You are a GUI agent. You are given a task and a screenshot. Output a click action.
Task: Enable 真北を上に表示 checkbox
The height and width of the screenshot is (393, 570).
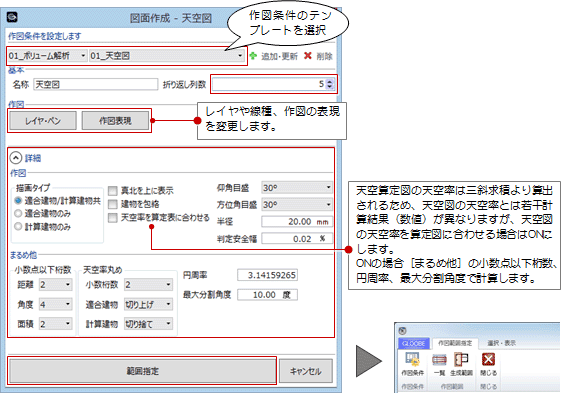click(x=113, y=191)
